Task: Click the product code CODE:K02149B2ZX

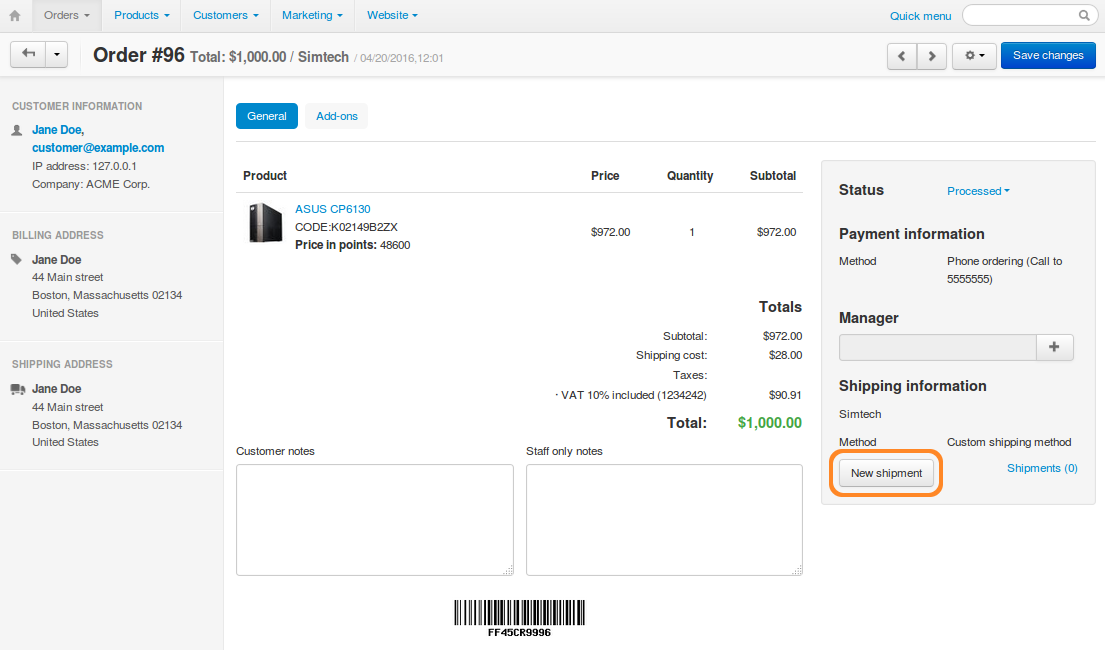Action: [x=346, y=227]
